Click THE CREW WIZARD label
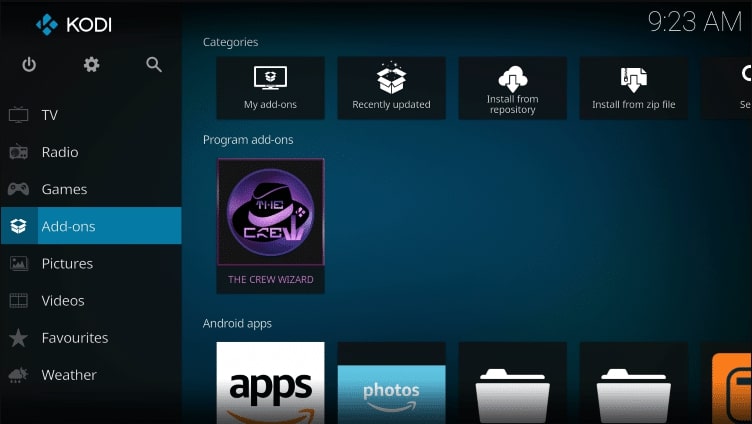The height and width of the screenshot is (424, 752). tap(270, 280)
